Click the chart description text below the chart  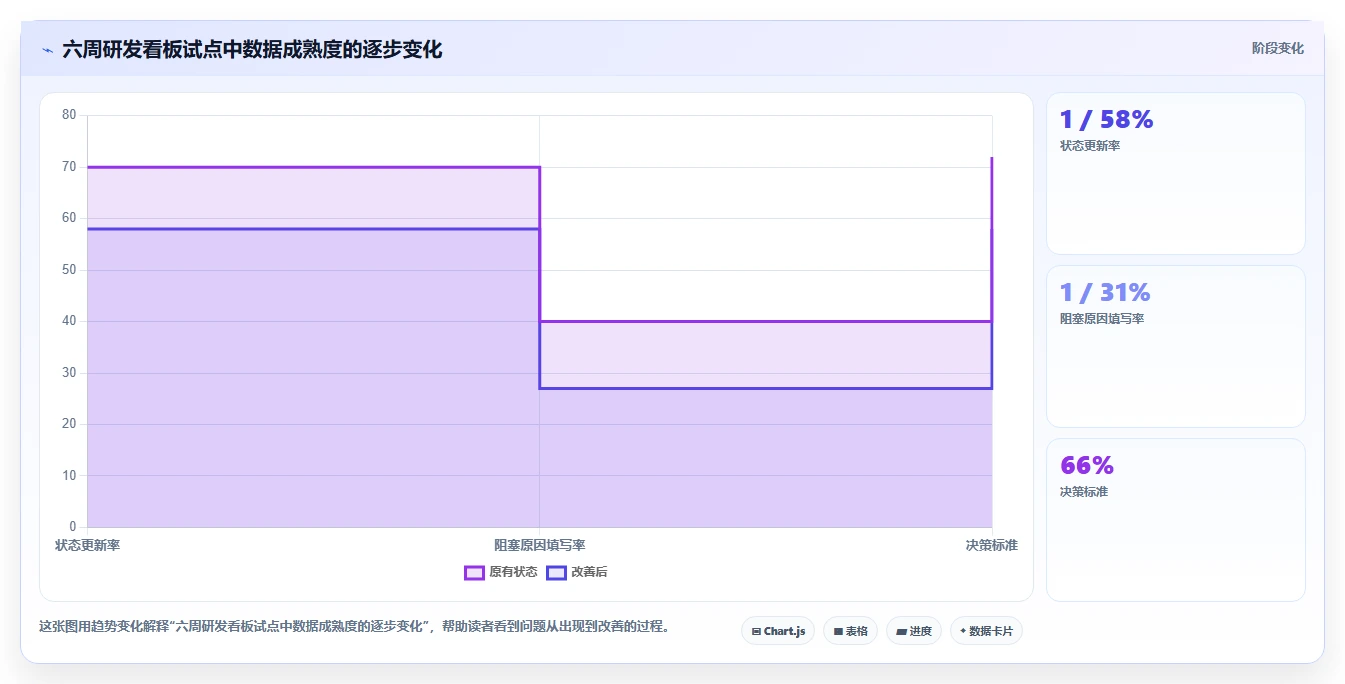(x=354, y=627)
